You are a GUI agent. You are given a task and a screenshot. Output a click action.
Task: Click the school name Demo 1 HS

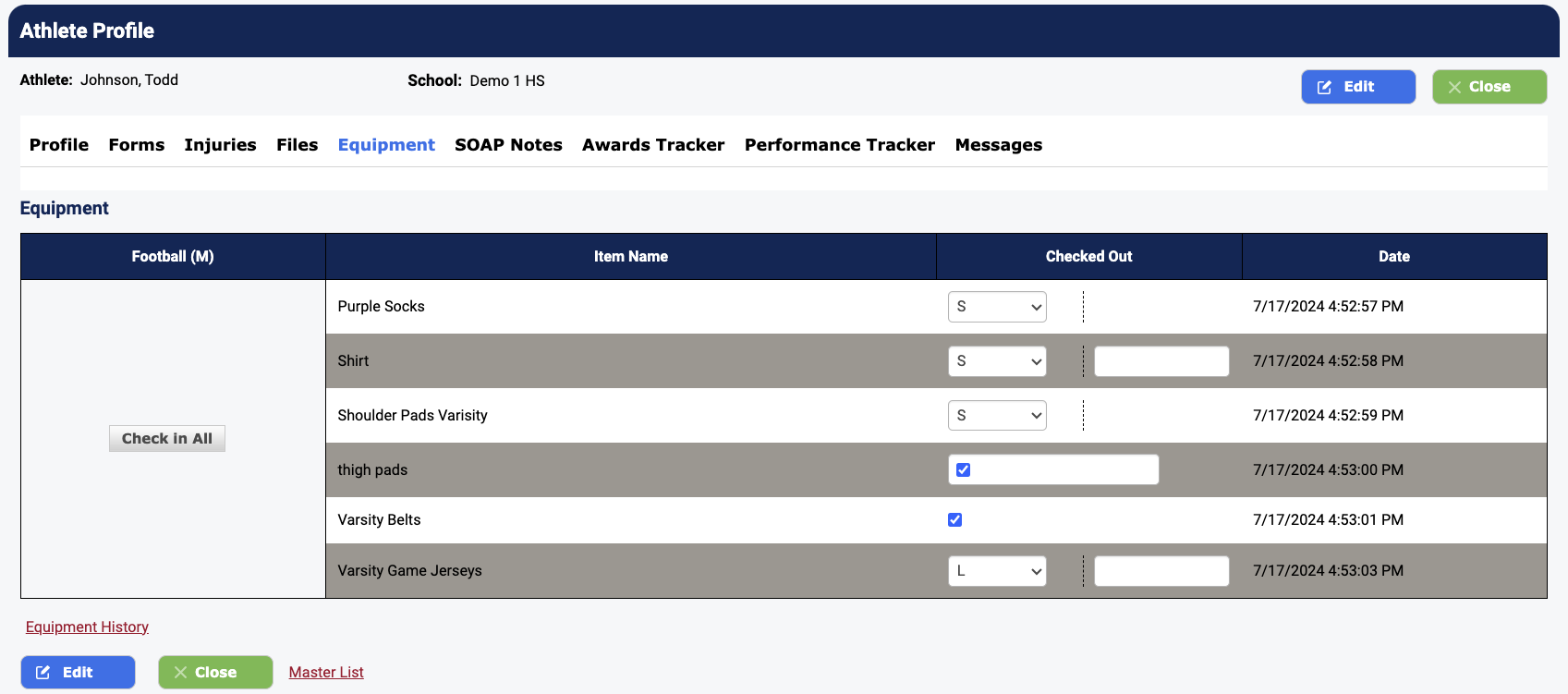coord(507,81)
